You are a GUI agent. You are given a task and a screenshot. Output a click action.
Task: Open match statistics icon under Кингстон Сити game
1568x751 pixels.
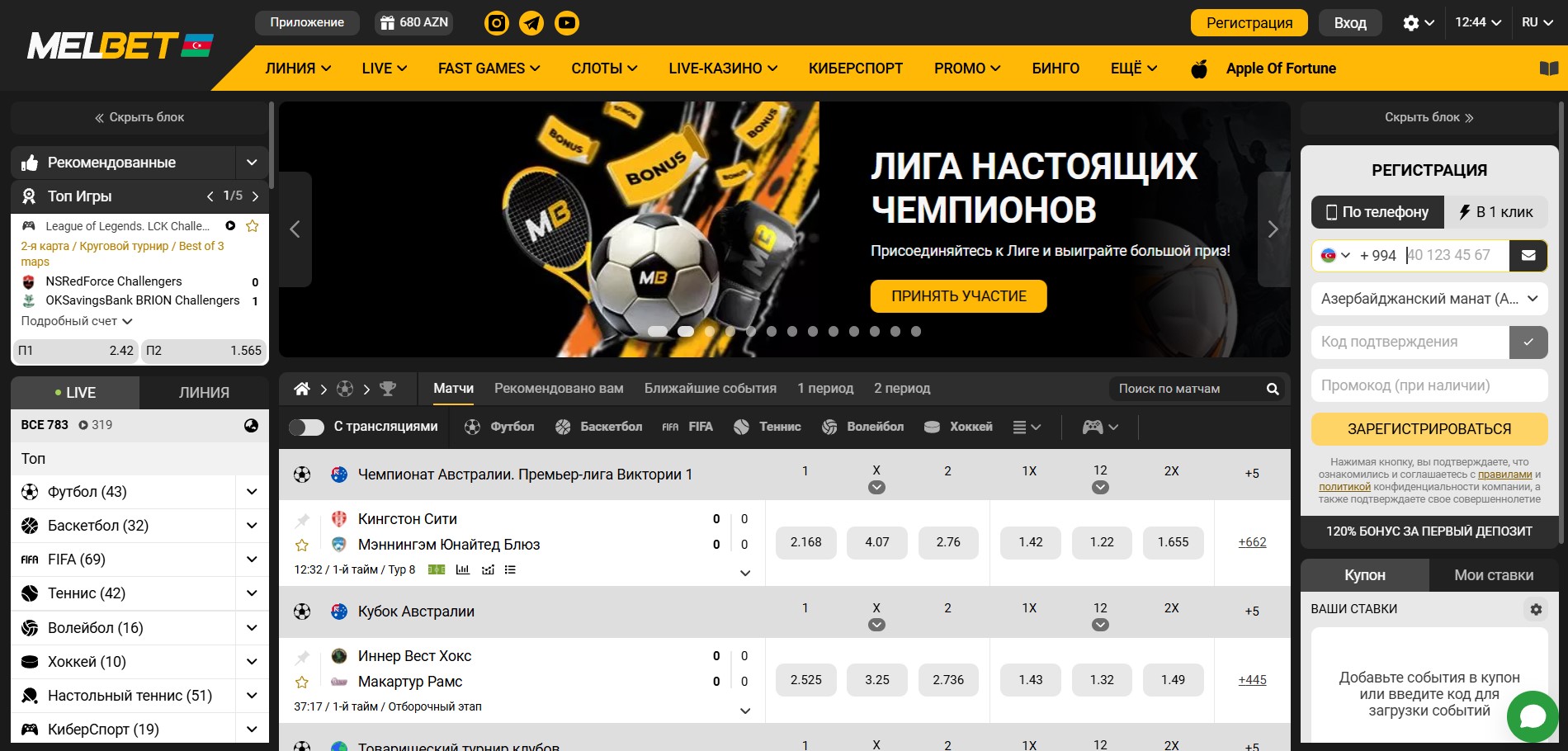(x=464, y=569)
